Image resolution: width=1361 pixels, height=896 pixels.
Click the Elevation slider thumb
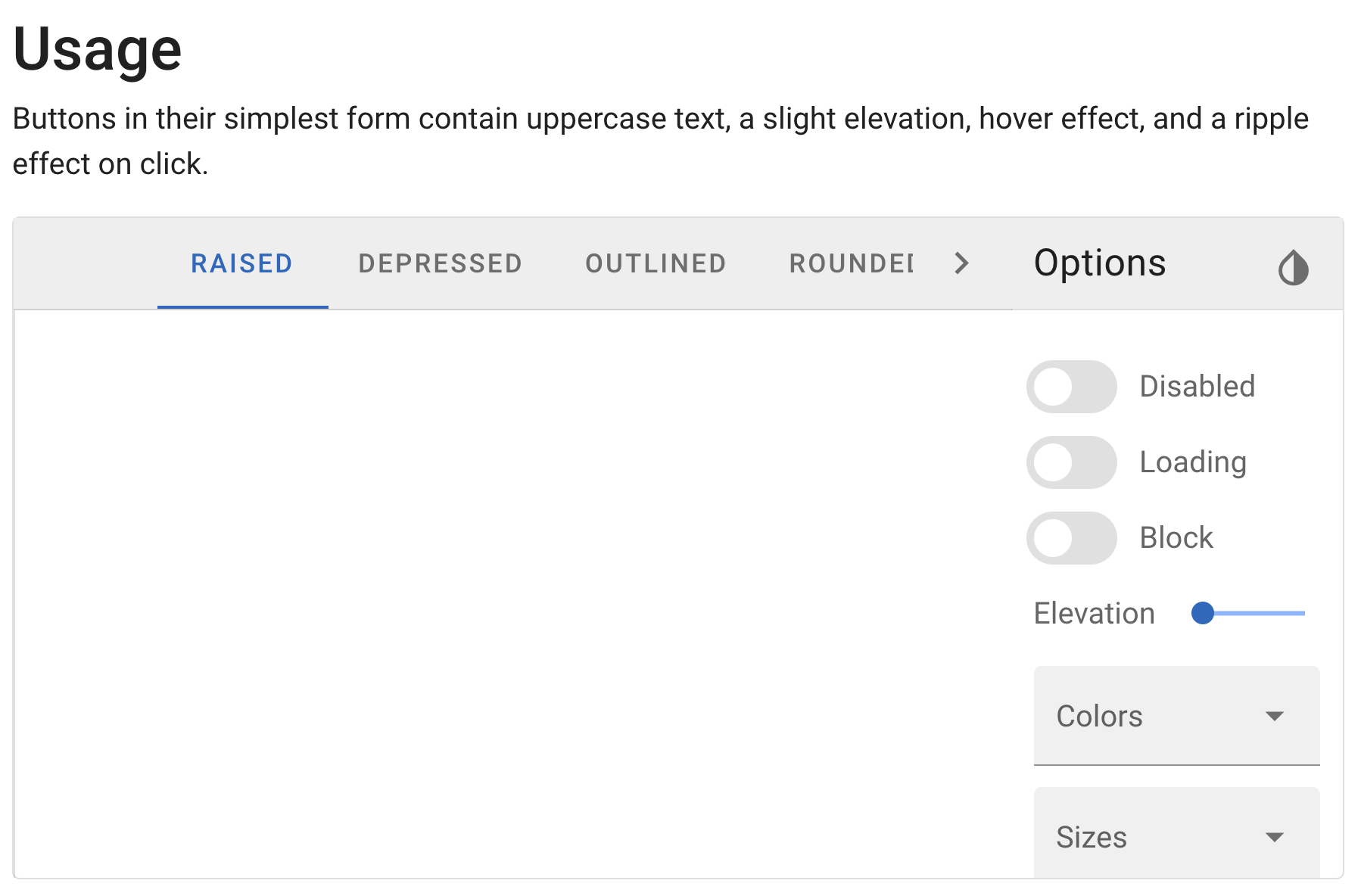(x=1203, y=613)
